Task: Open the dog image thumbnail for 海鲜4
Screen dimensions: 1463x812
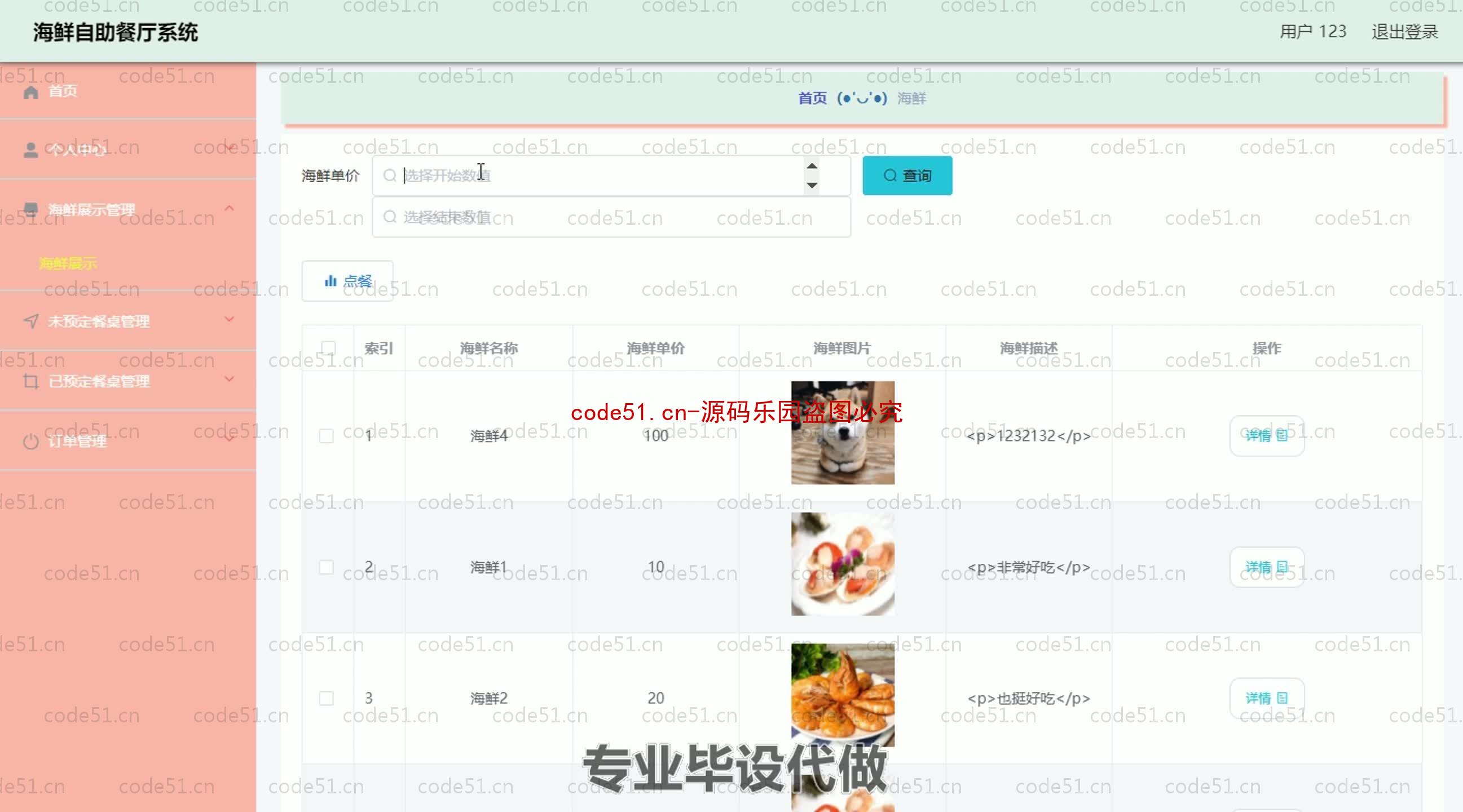Action: coord(843,433)
